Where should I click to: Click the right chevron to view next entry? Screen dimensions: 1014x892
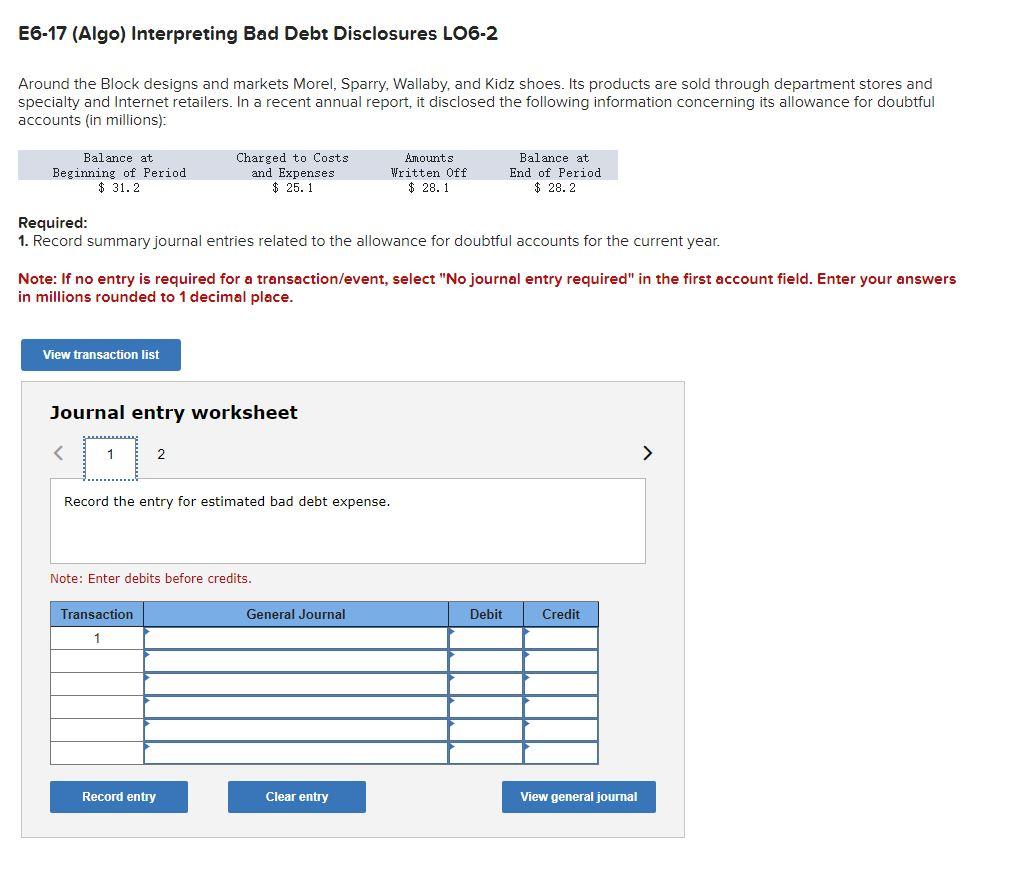coord(647,453)
